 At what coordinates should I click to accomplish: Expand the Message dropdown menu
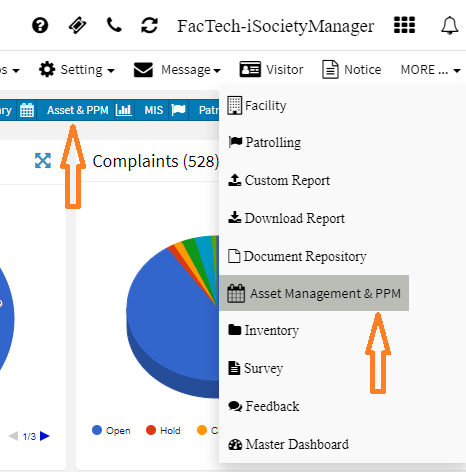tap(177, 70)
